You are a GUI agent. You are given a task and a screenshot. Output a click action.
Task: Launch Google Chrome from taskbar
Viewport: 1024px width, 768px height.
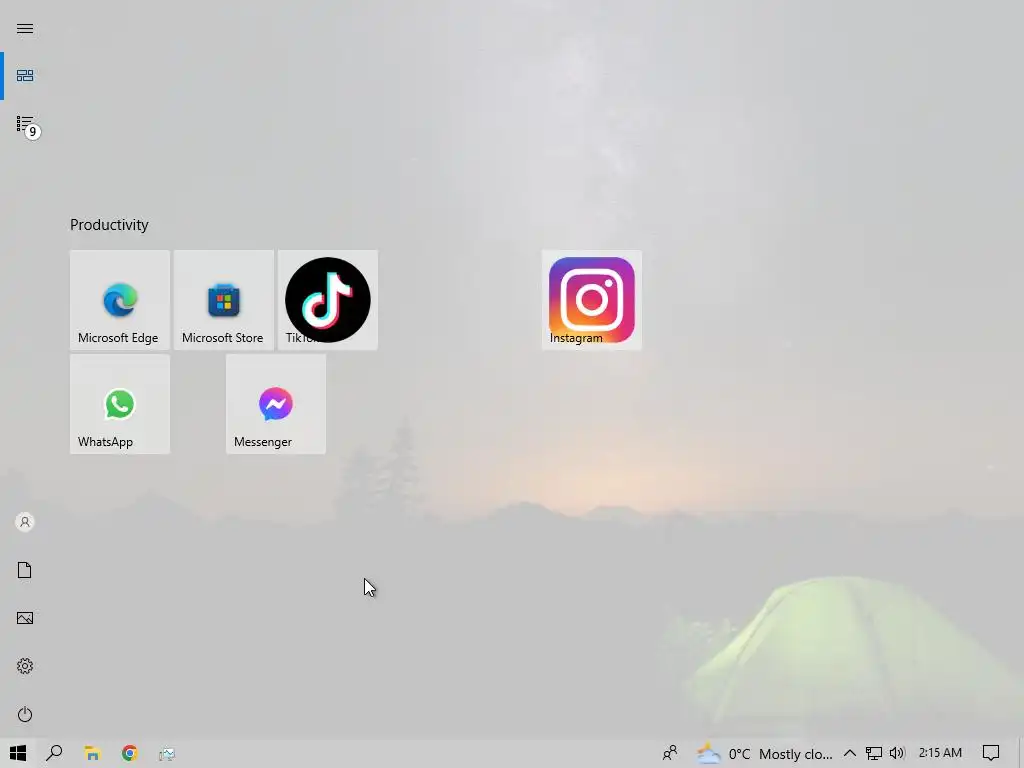tap(130, 754)
